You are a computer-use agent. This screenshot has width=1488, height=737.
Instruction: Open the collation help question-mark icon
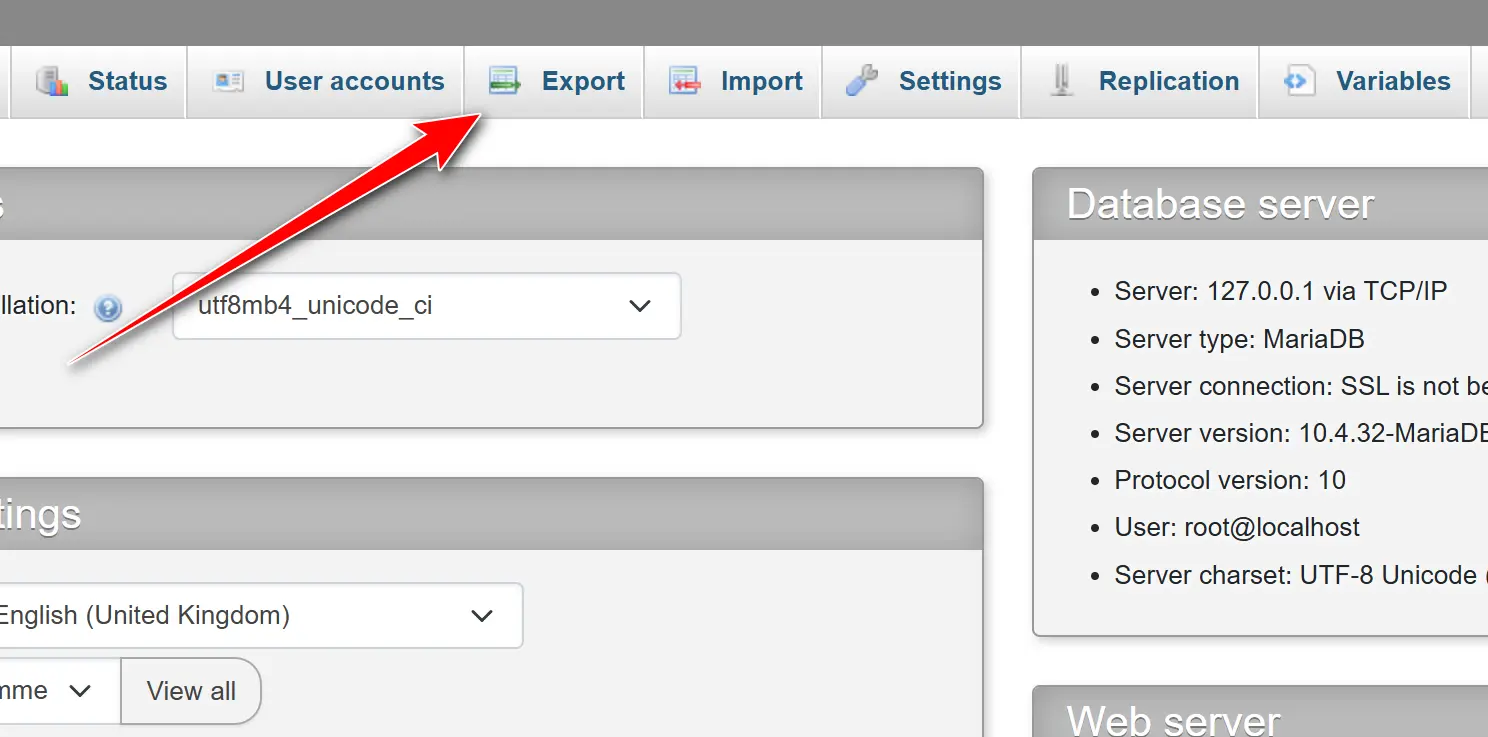pos(108,307)
